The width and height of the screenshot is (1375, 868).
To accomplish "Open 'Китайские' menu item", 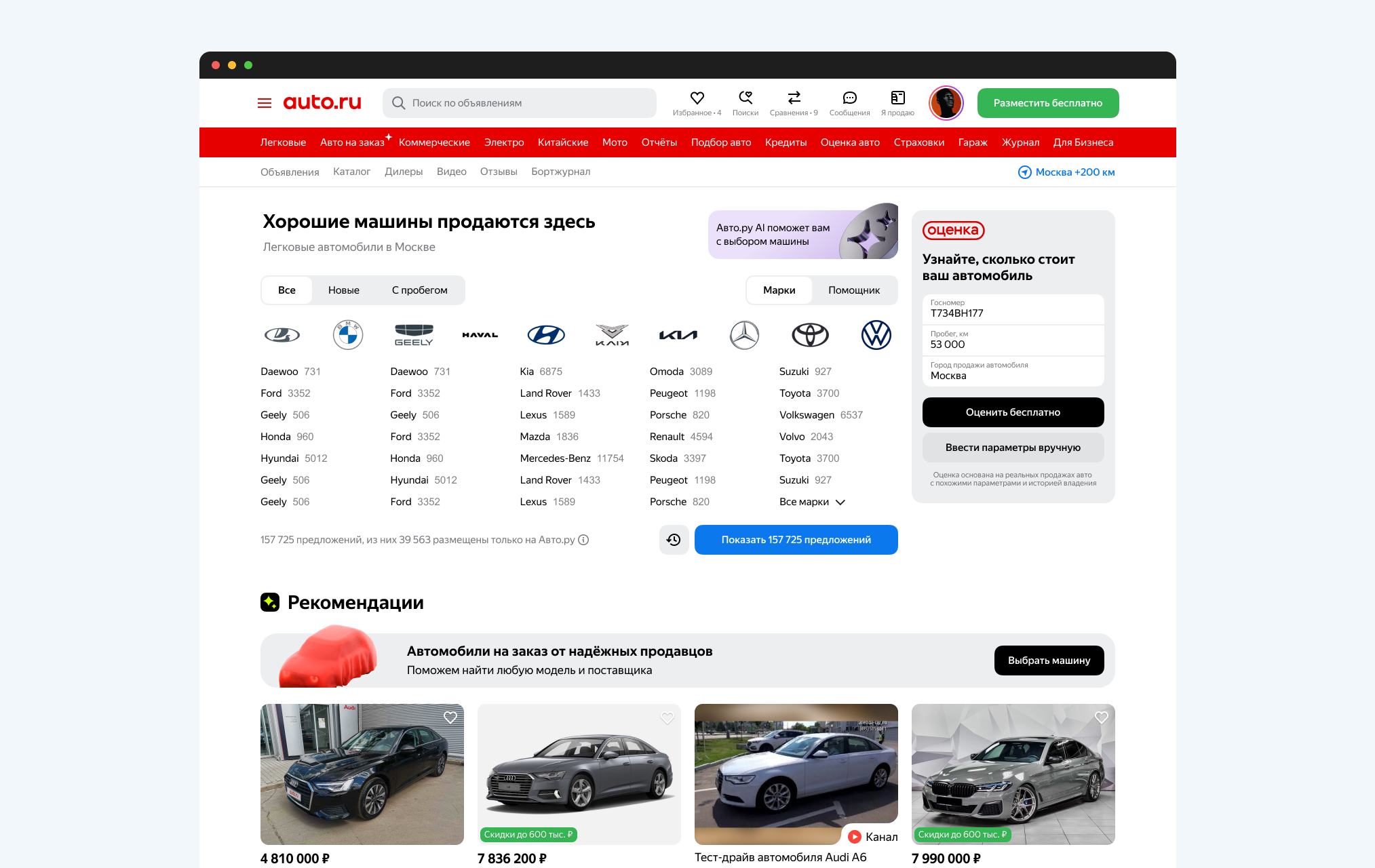I will coord(563,142).
